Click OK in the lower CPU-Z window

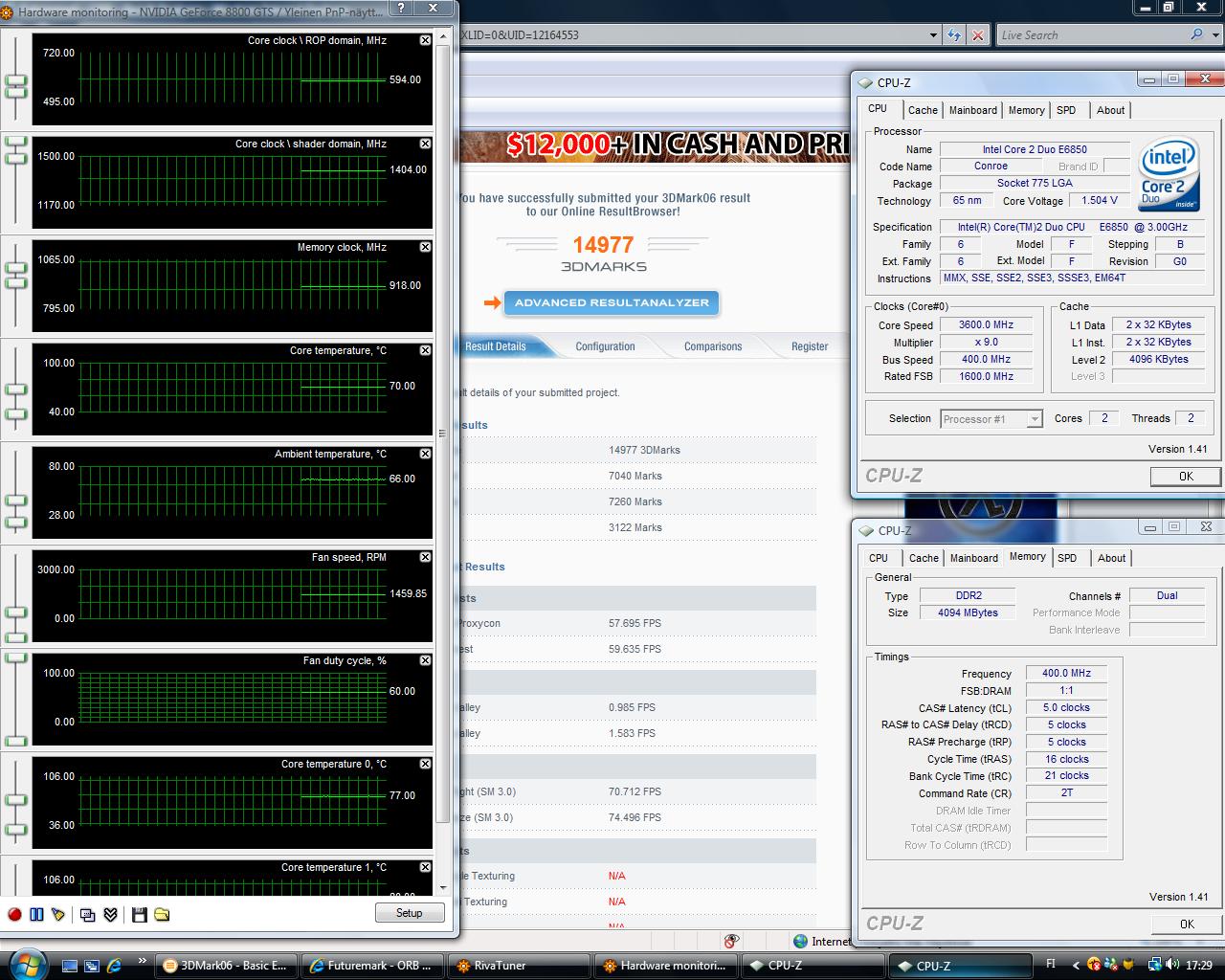coord(1187,924)
